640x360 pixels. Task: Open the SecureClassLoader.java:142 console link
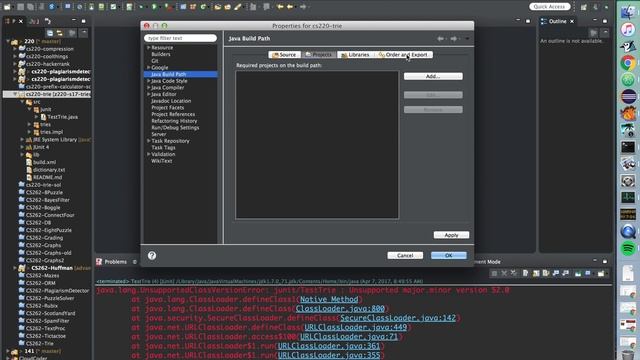point(398,318)
